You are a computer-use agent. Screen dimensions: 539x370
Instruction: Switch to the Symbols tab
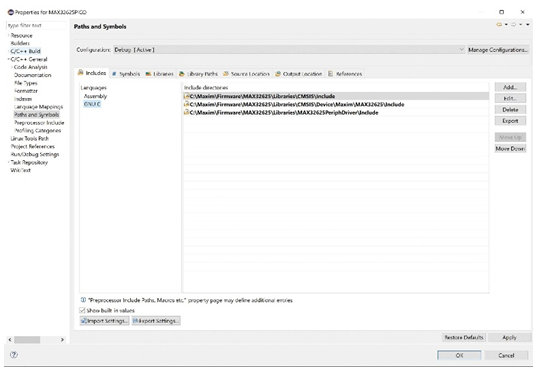[x=126, y=74]
